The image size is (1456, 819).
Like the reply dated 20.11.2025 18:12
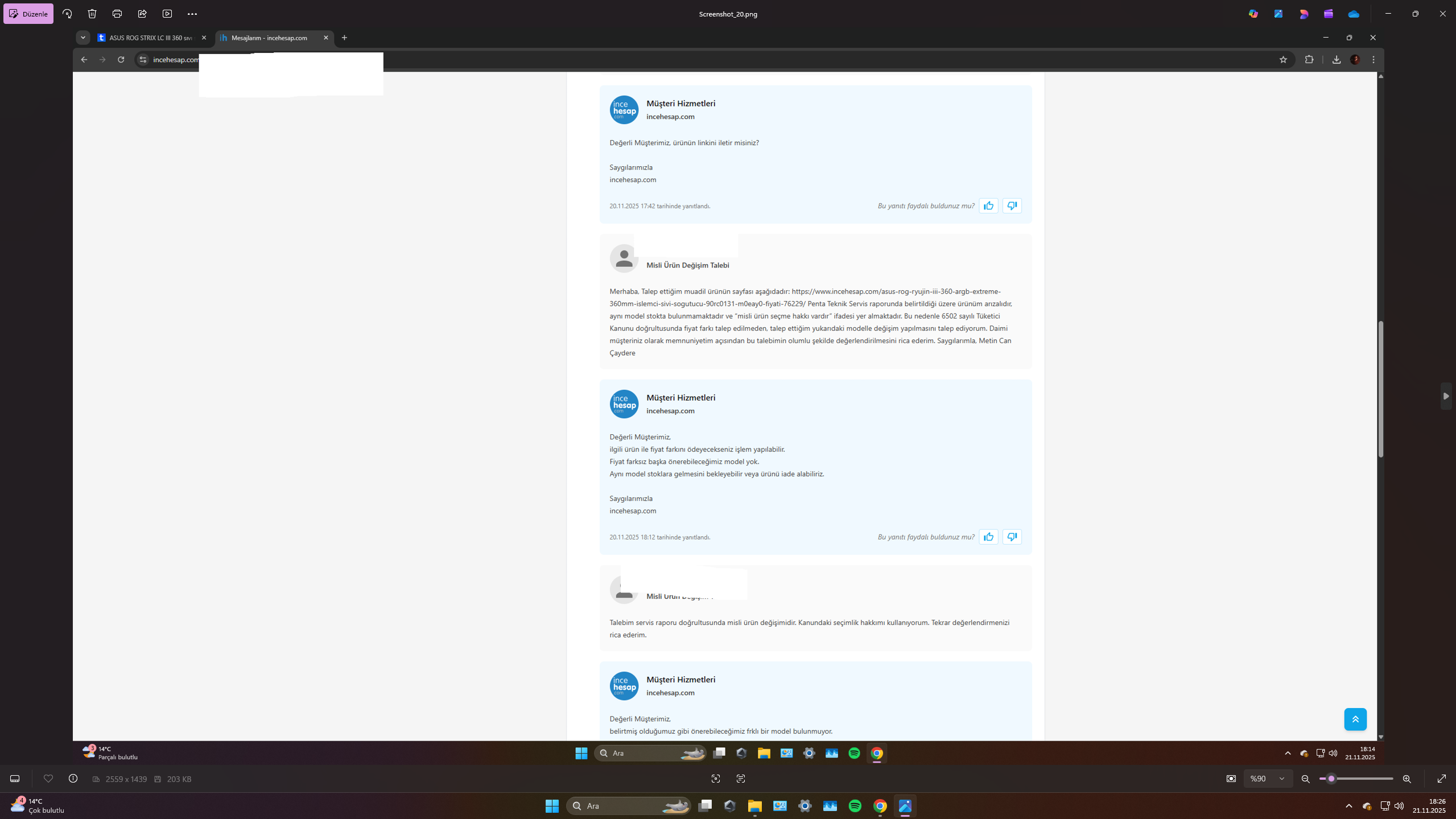coord(989,537)
